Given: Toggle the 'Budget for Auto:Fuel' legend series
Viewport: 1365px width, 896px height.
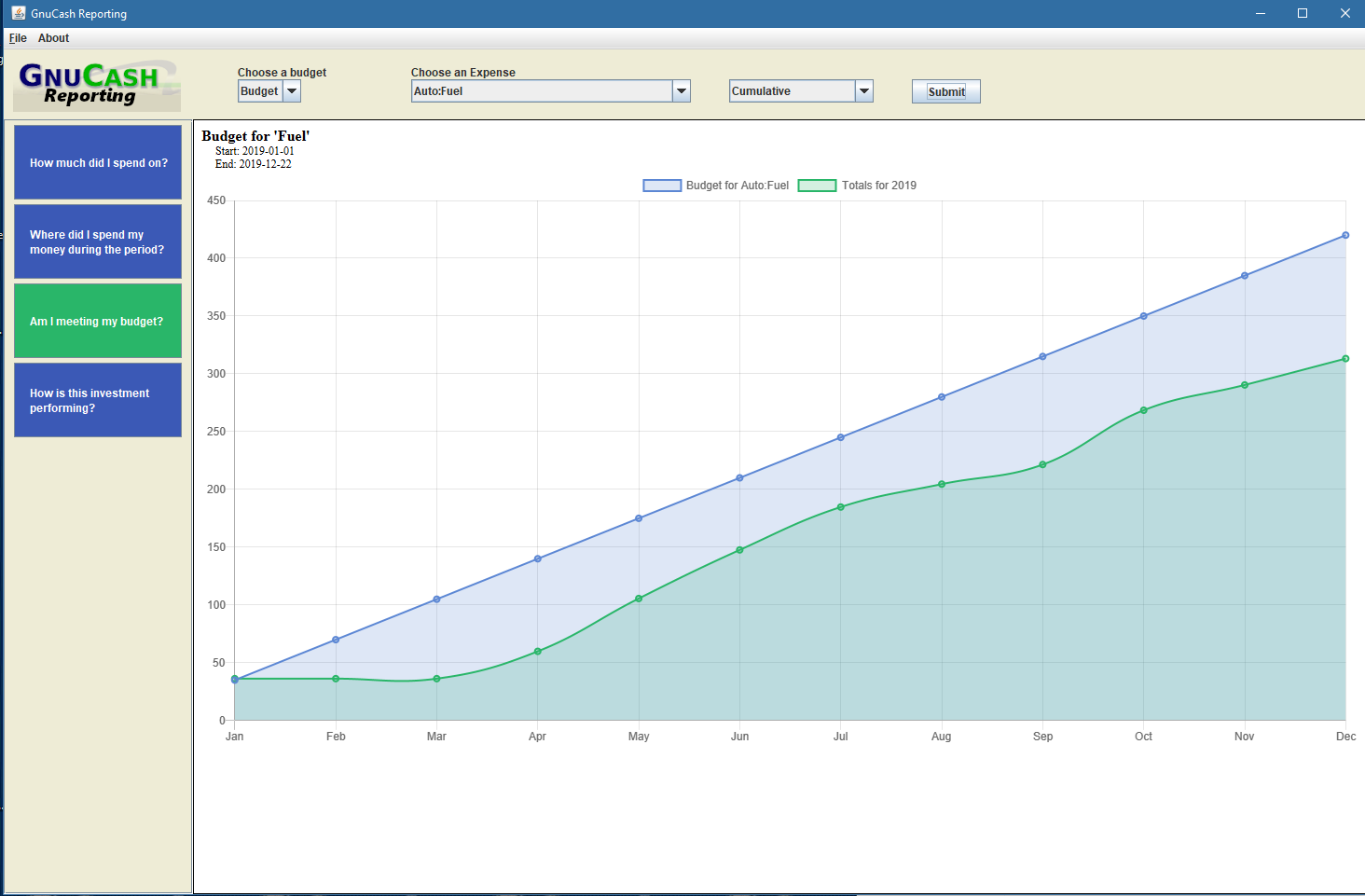Looking at the screenshot, I should click(737, 186).
